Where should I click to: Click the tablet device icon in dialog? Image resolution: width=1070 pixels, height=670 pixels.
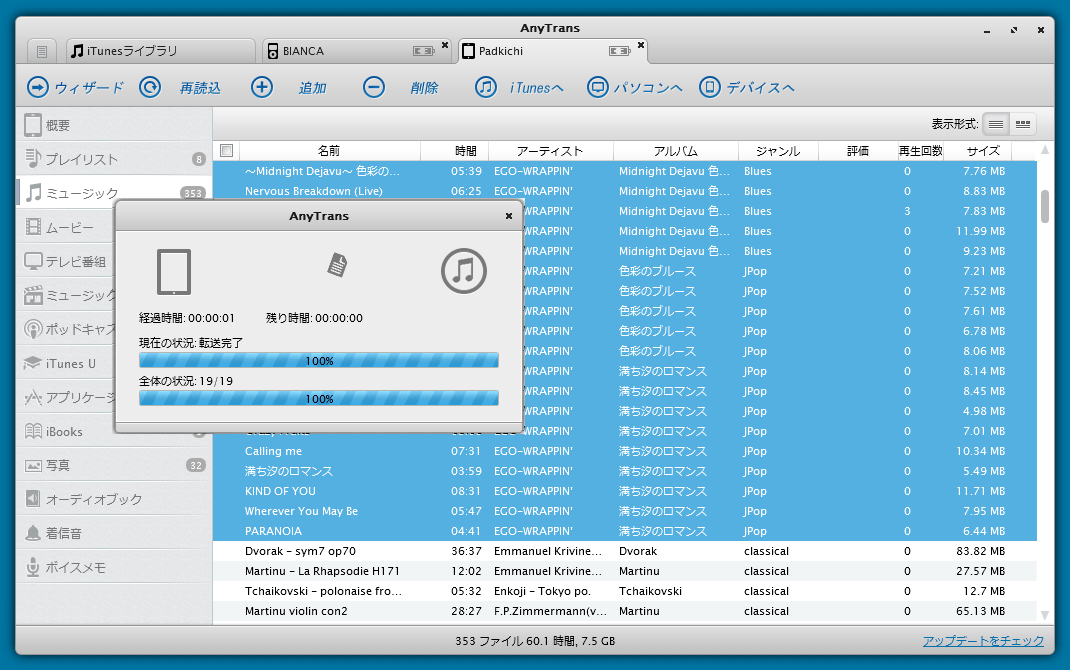174,272
